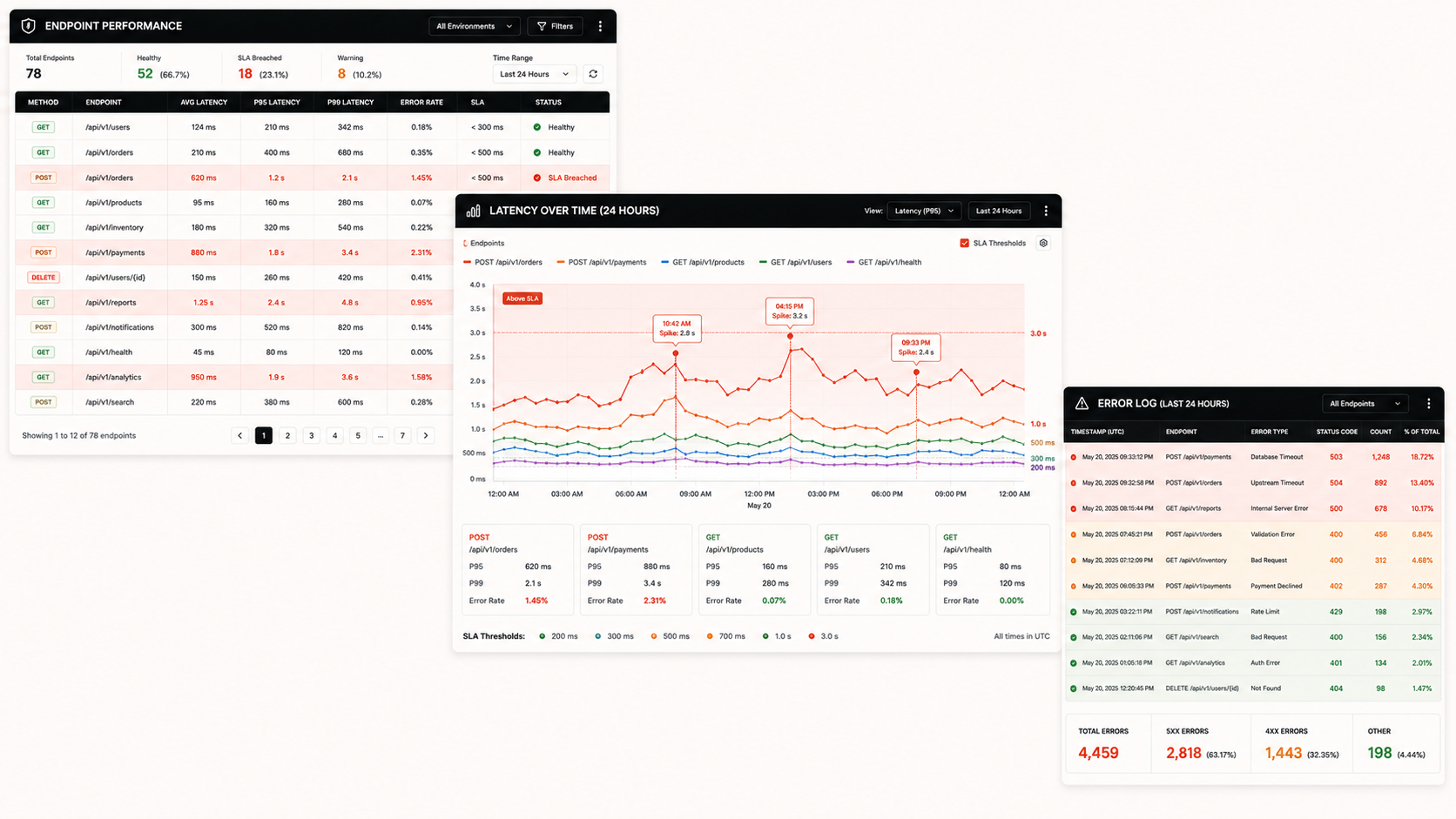
Task: Click the warning triangle icon in Error Log header
Action: click(1082, 403)
